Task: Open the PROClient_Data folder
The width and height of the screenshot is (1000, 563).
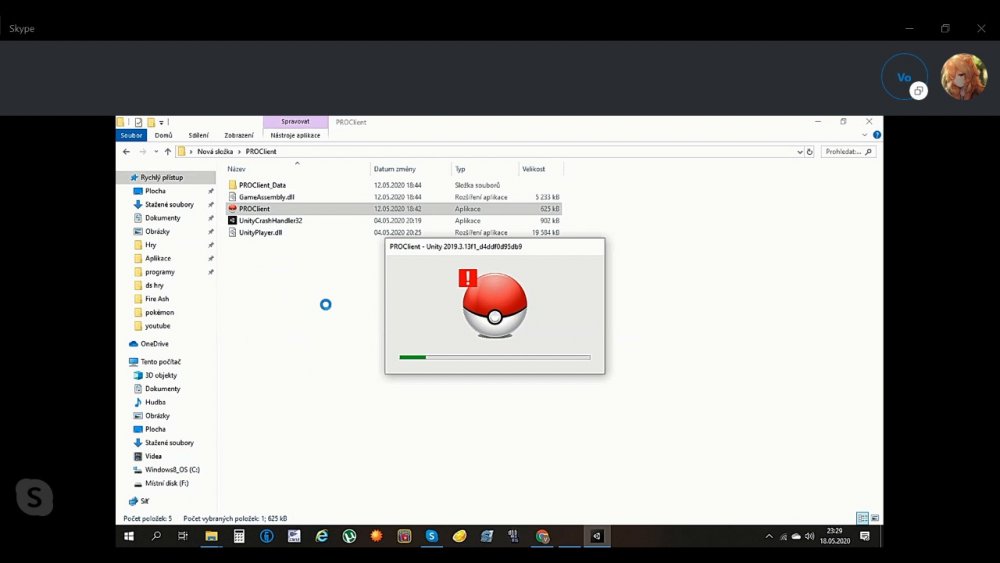Action: 262,185
